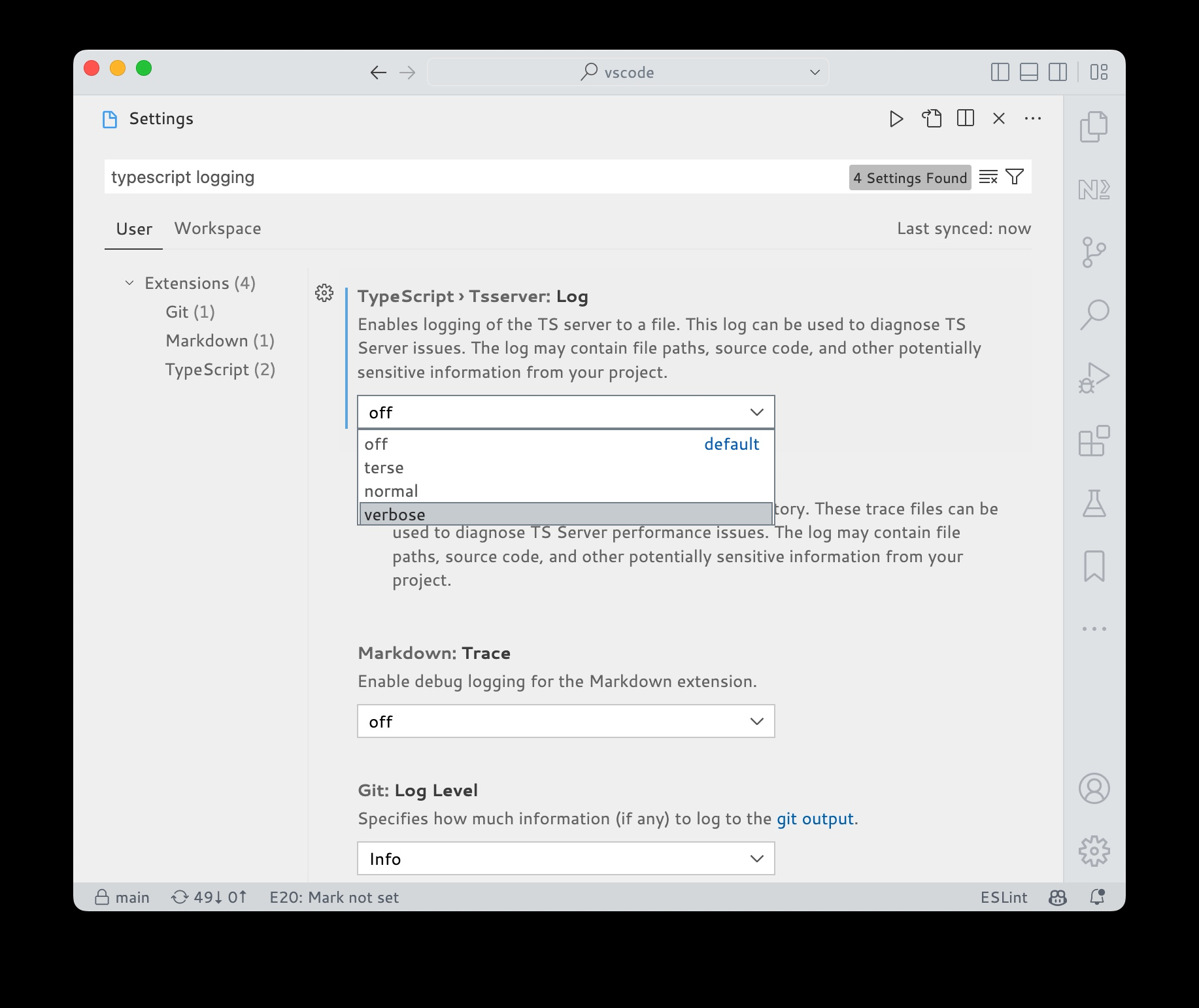Open the Search view in sidebar
1199x1008 pixels.
[x=1095, y=314]
